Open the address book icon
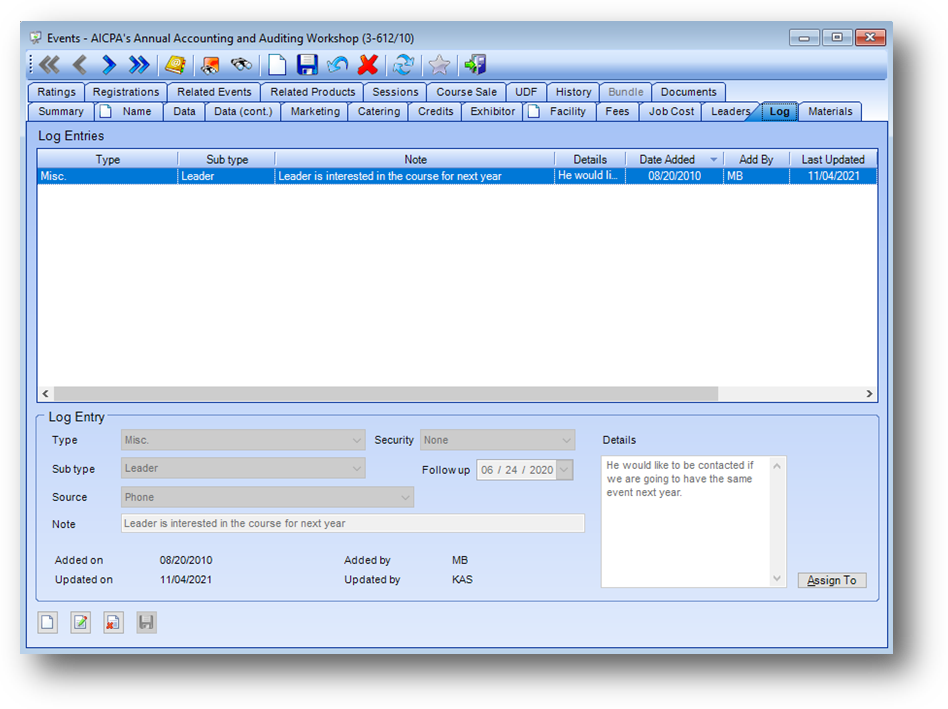 tap(175, 65)
